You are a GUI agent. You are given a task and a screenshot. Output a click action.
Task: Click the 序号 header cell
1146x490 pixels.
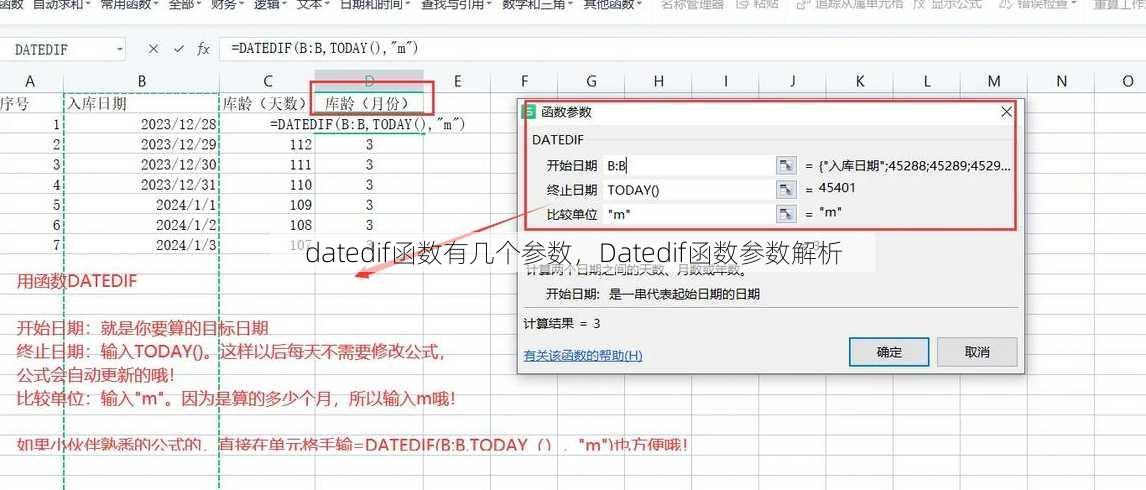click(x=31, y=103)
